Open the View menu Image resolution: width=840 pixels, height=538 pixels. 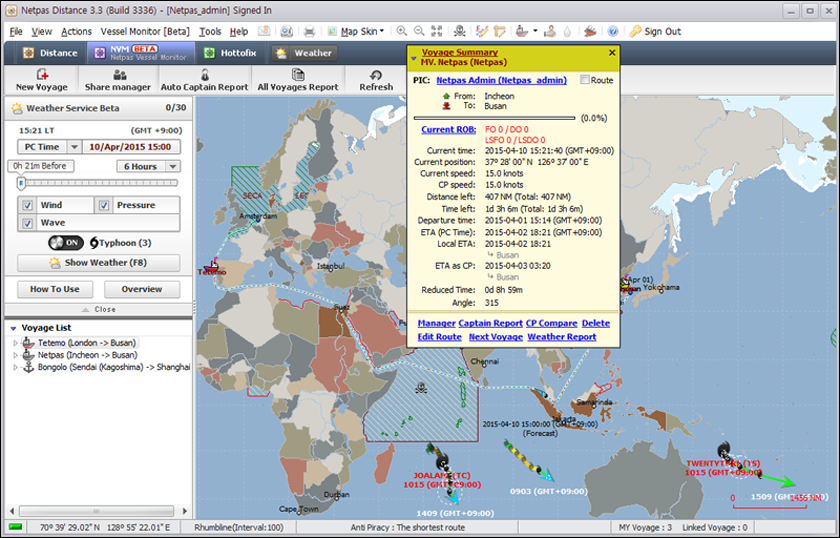pyautogui.click(x=41, y=32)
